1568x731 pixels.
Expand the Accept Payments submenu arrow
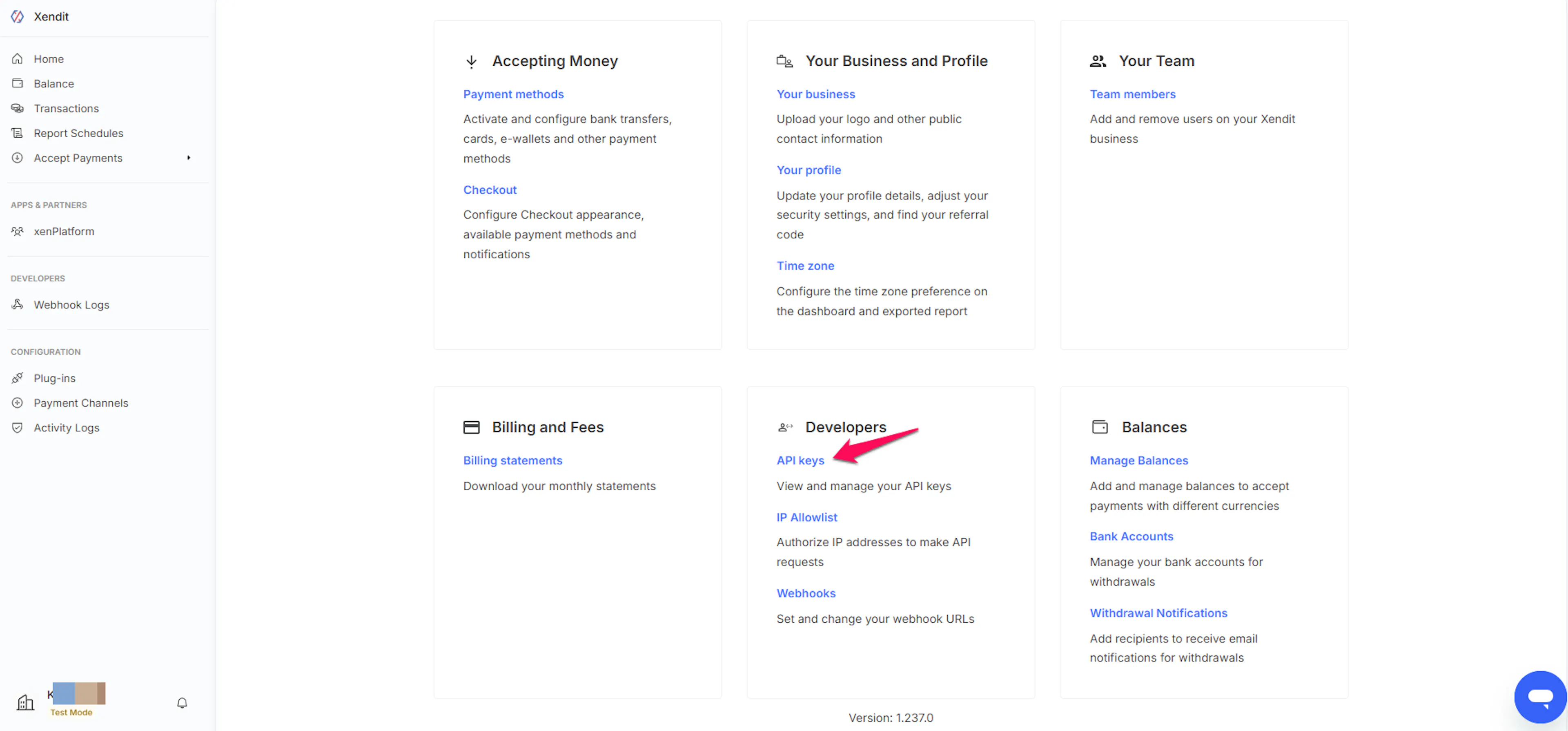coord(189,158)
